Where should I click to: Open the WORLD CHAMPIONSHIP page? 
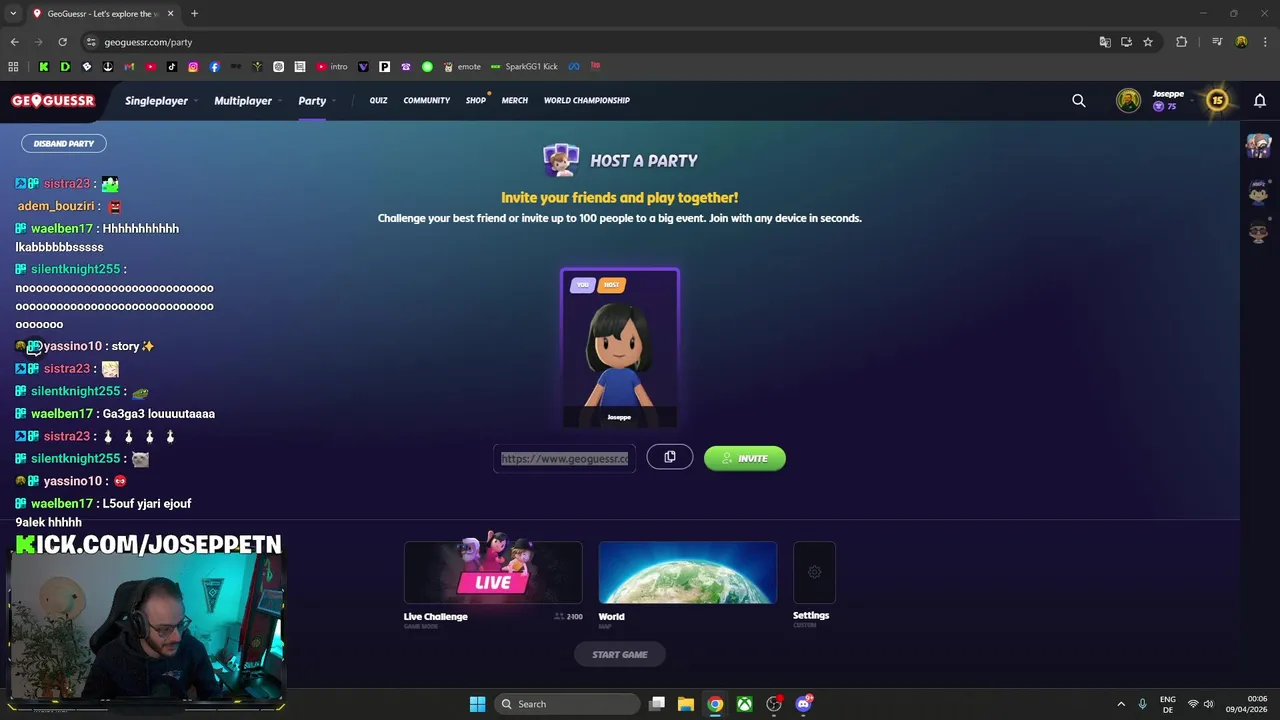tap(587, 100)
